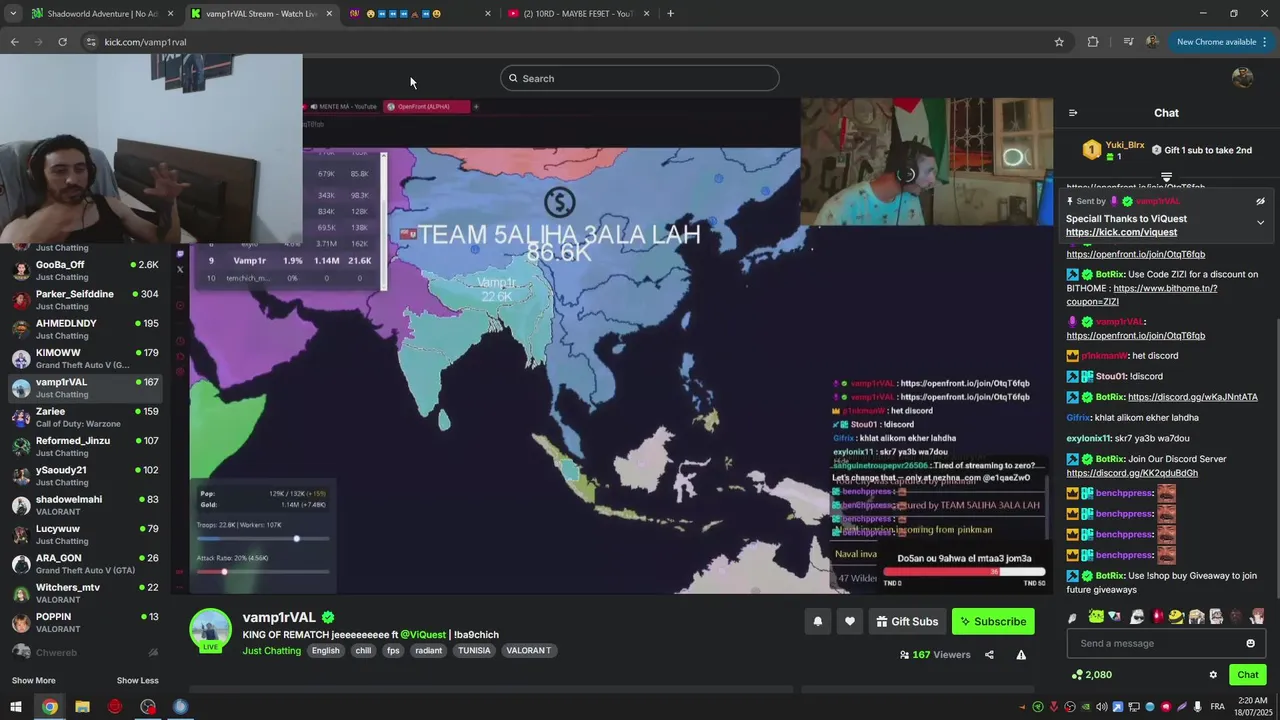Open the kick.com/viquest pinned link
Image resolution: width=1280 pixels, height=720 pixels.
[x=1121, y=232]
